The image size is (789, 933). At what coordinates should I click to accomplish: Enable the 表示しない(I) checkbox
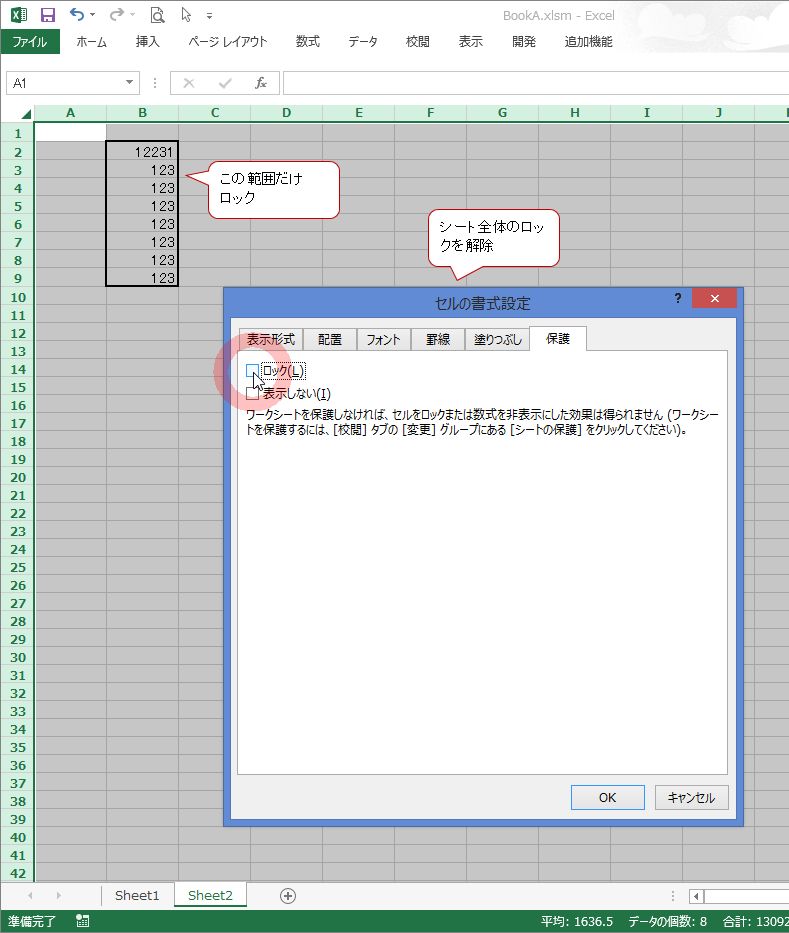click(253, 393)
